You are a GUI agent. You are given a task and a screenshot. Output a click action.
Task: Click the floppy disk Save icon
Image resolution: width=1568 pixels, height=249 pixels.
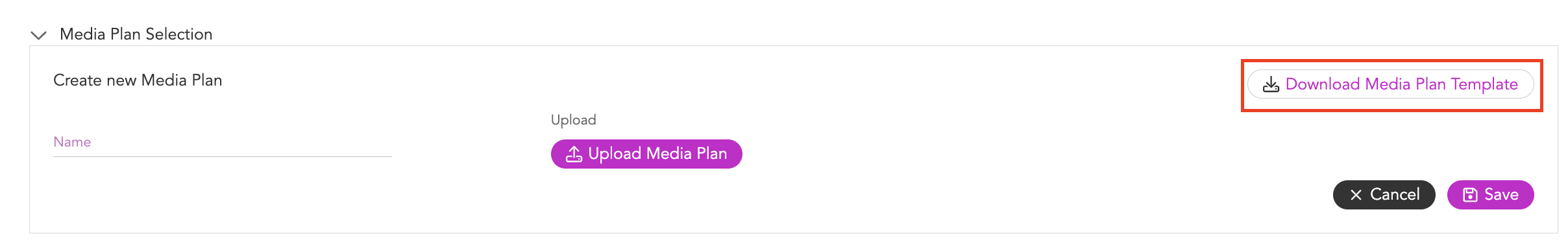click(x=1470, y=195)
